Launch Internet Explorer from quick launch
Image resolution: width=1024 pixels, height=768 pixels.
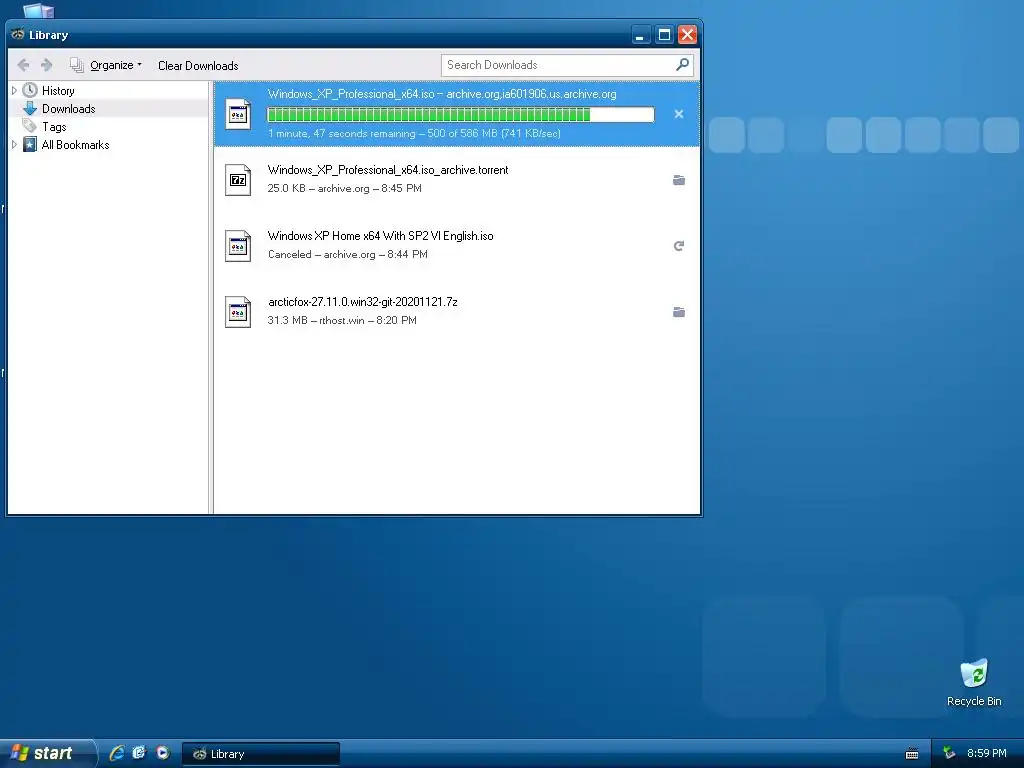pos(117,753)
